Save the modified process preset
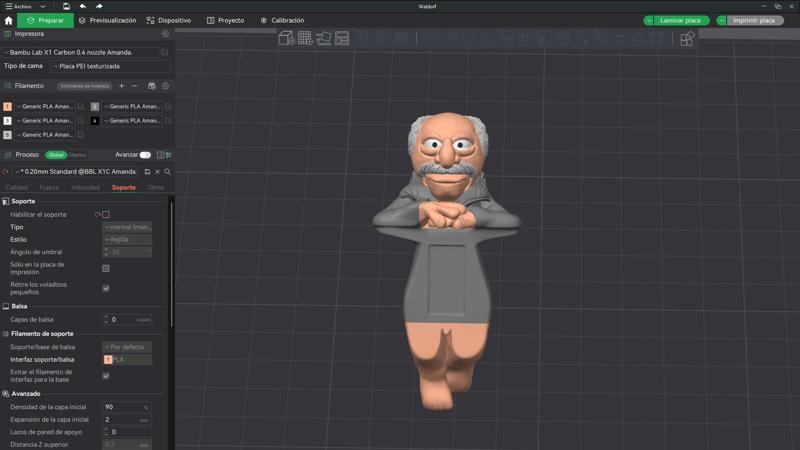 point(147,172)
